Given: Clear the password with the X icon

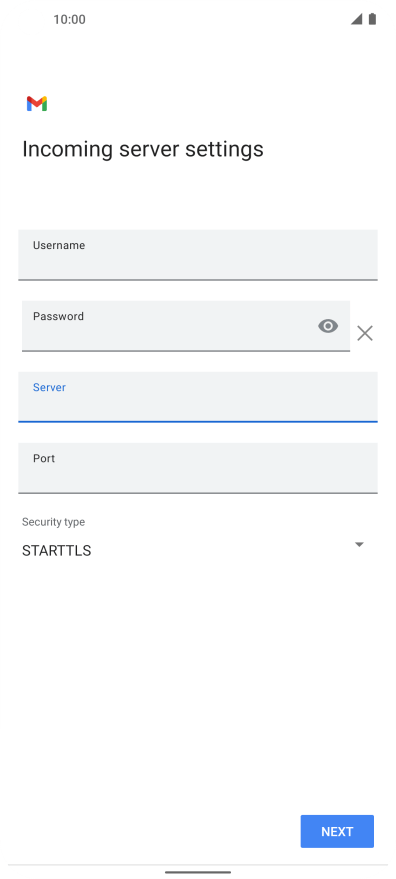Looking at the screenshot, I should point(365,334).
